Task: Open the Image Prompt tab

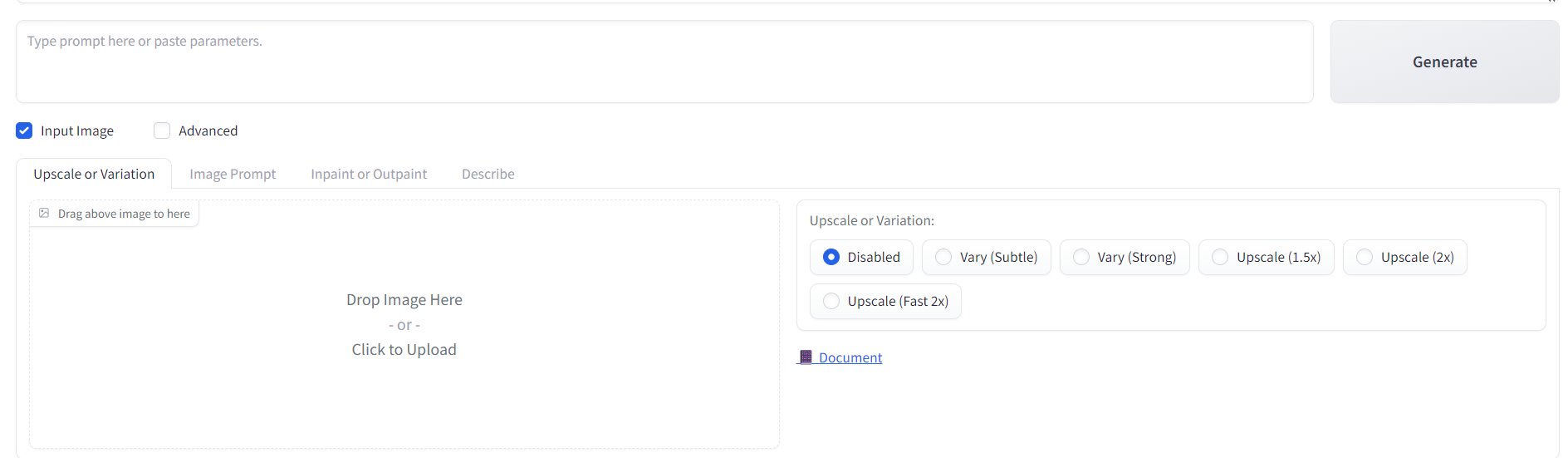Action: (x=233, y=174)
